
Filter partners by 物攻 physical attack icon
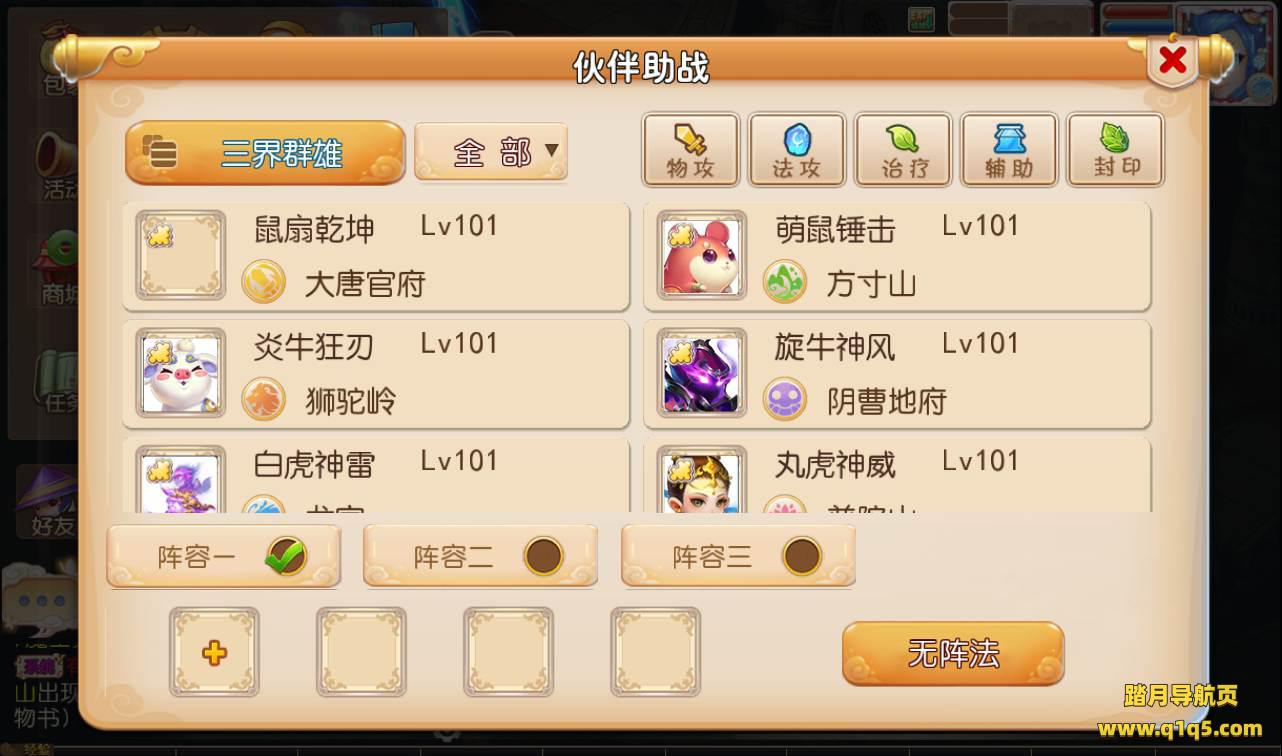point(690,150)
